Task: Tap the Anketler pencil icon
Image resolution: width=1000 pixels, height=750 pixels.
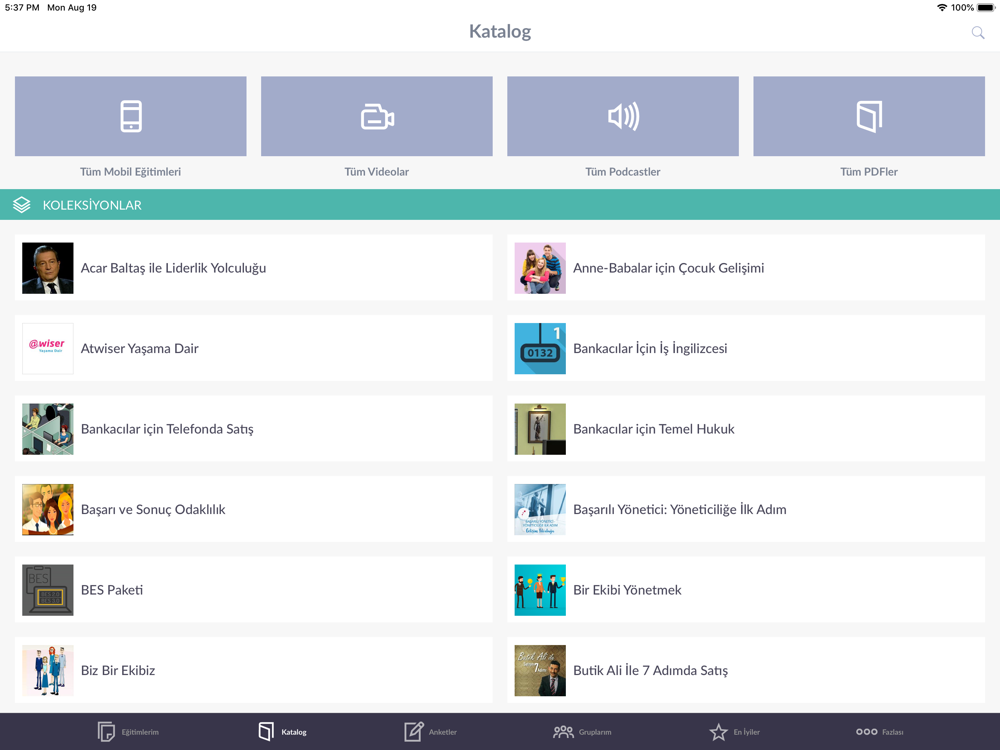Action: coord(413,732)
